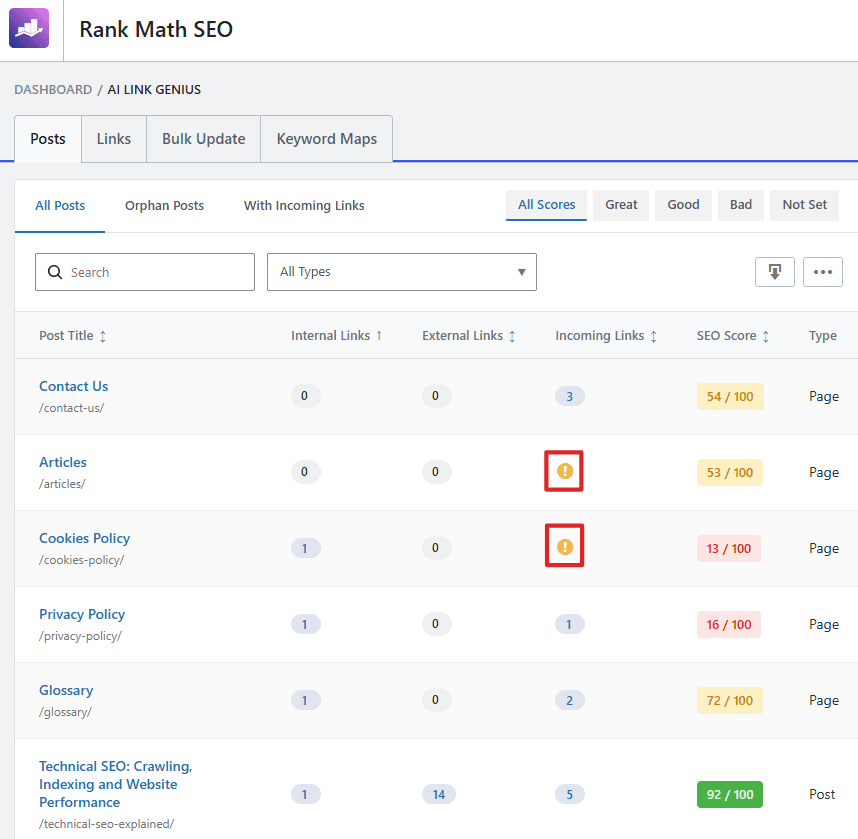Open the Articles post link
Screen dimensions: 858x839
(x=63, y=462)
